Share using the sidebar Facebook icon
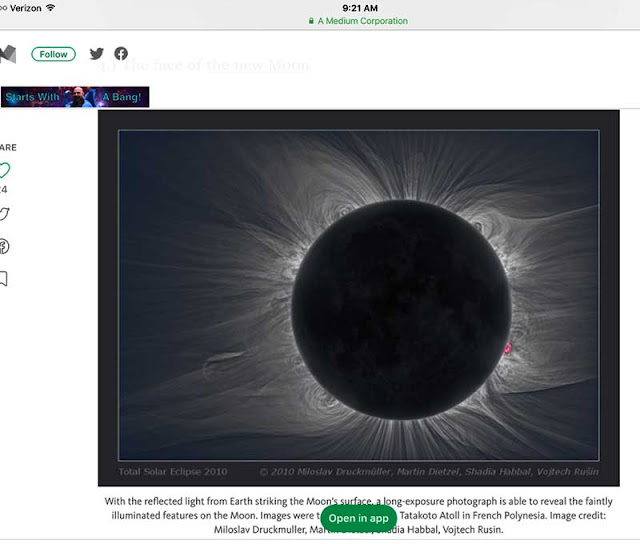 coord(4,246)
